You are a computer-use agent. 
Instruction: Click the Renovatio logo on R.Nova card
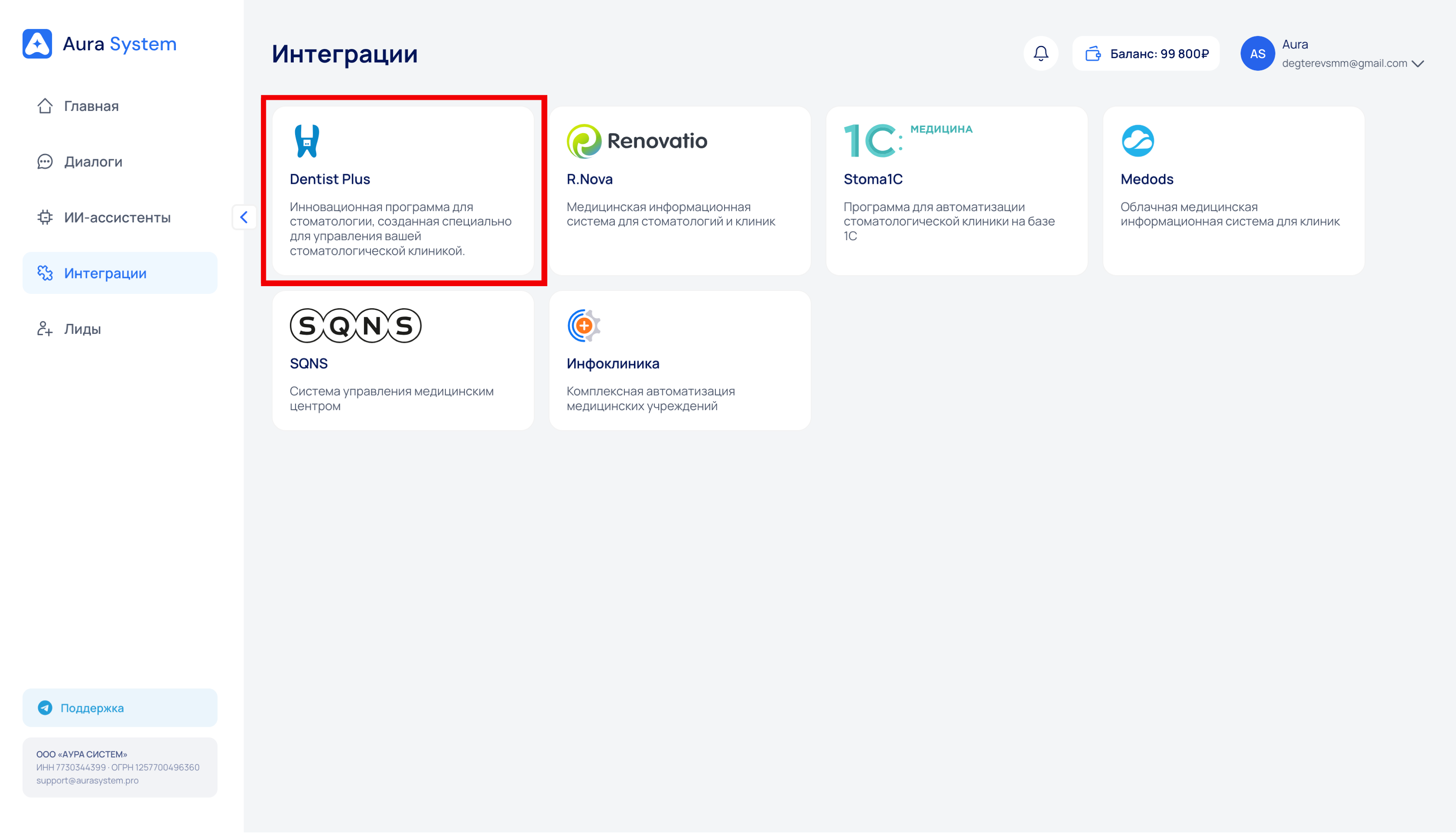coord(637,140)
